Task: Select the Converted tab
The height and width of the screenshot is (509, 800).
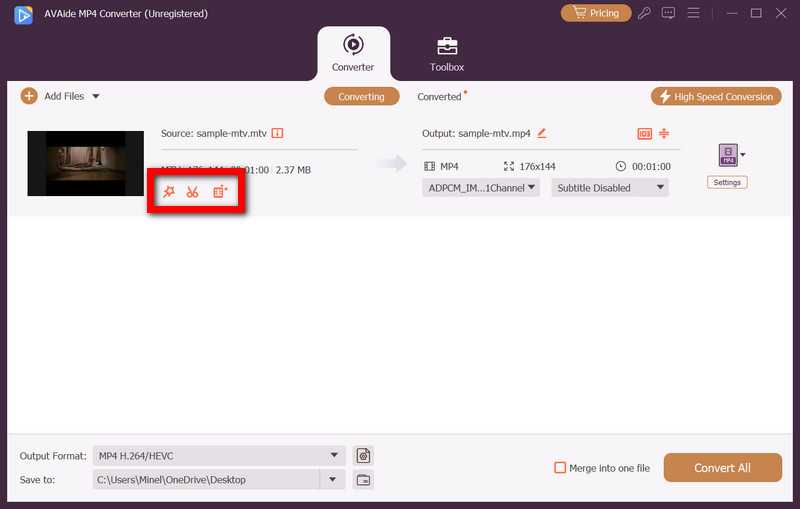Action: click(x=440, y=97)
